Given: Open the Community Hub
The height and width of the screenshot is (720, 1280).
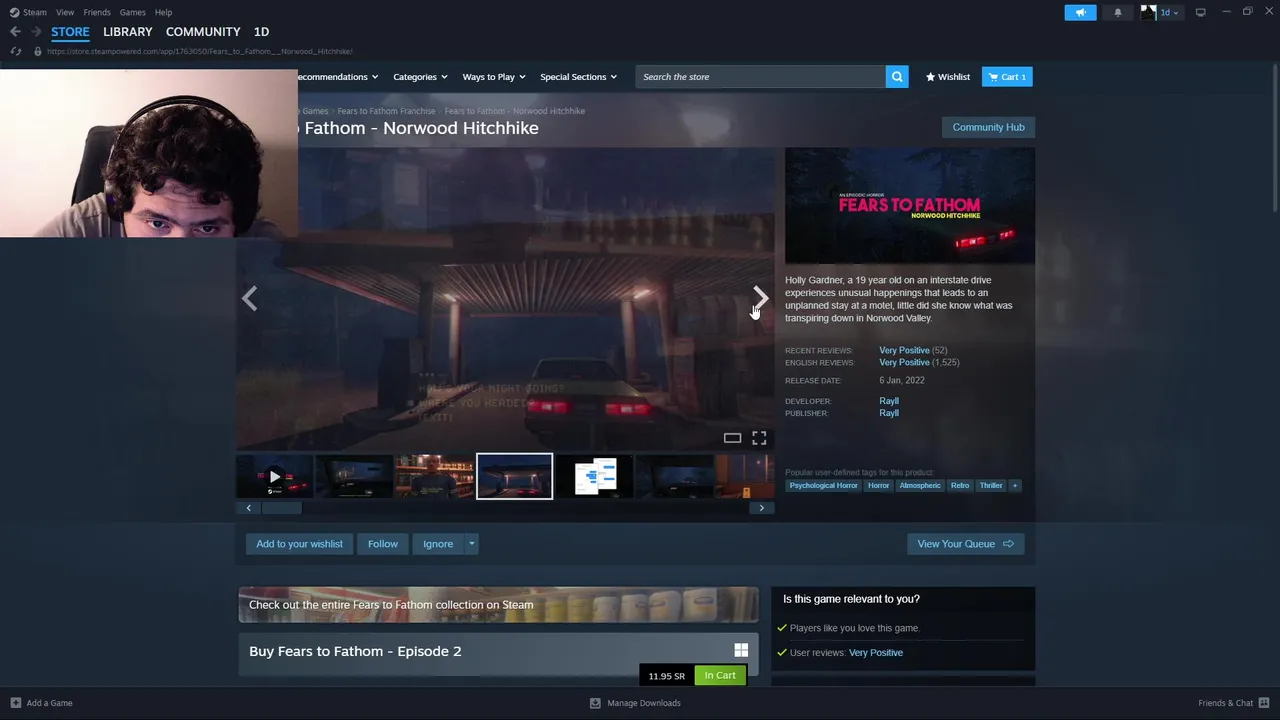Looking at the screenshot, I should click(x=988, y=127).
